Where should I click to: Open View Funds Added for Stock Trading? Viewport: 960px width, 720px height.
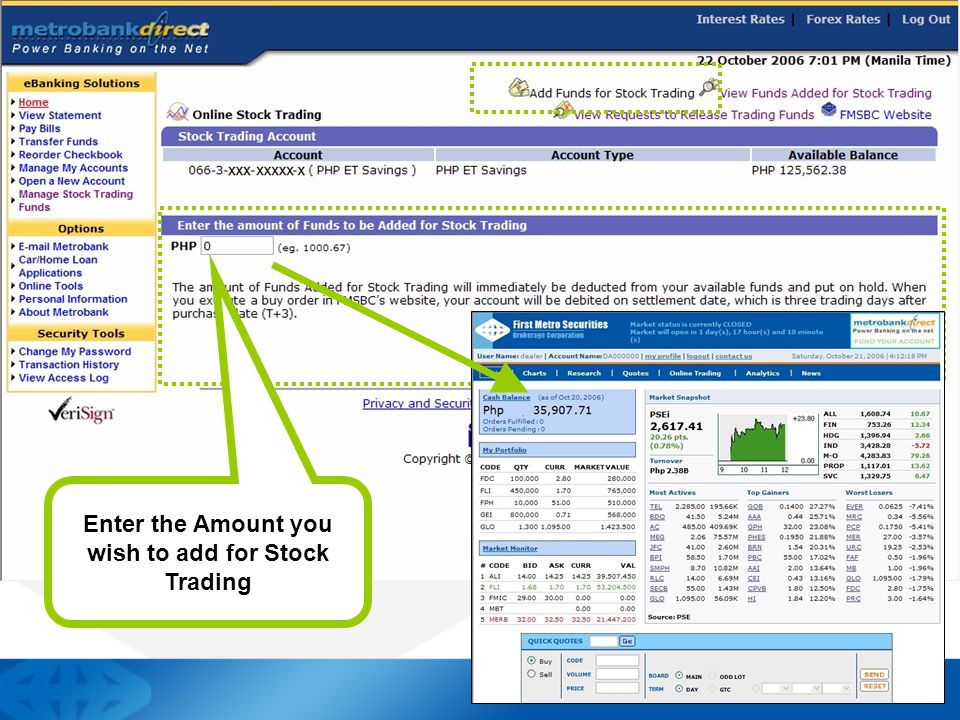click(x=826, y=93)
